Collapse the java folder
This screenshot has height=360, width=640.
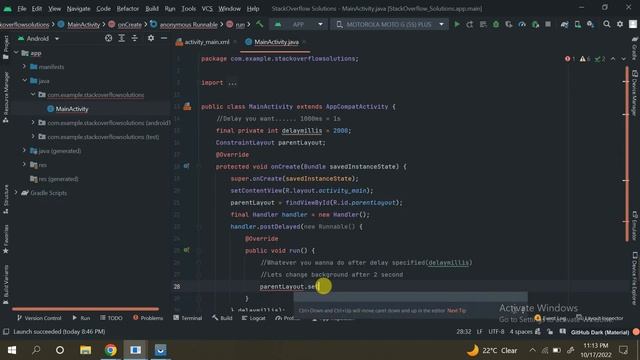pyautogui.click(x=24, y=80)
